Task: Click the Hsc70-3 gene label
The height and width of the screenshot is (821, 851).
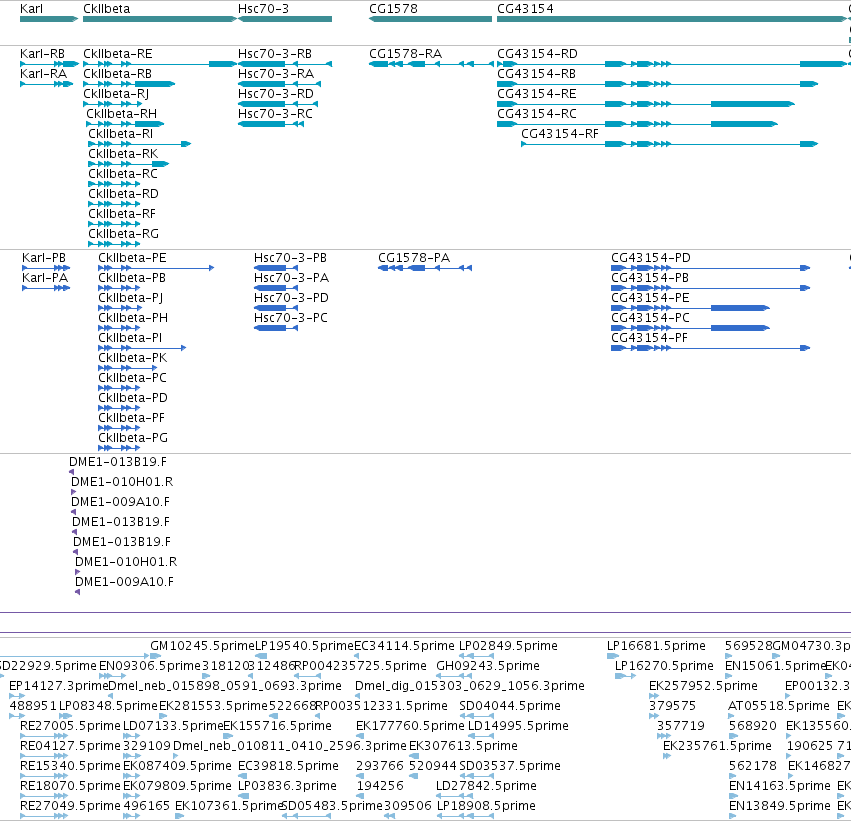Action: click(x=263, y=9)
